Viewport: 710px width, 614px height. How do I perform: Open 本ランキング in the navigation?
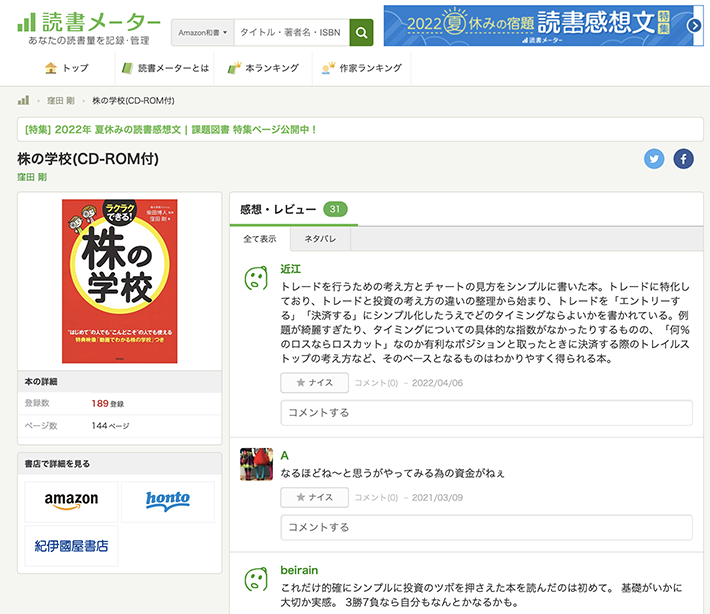pos(263,68)
